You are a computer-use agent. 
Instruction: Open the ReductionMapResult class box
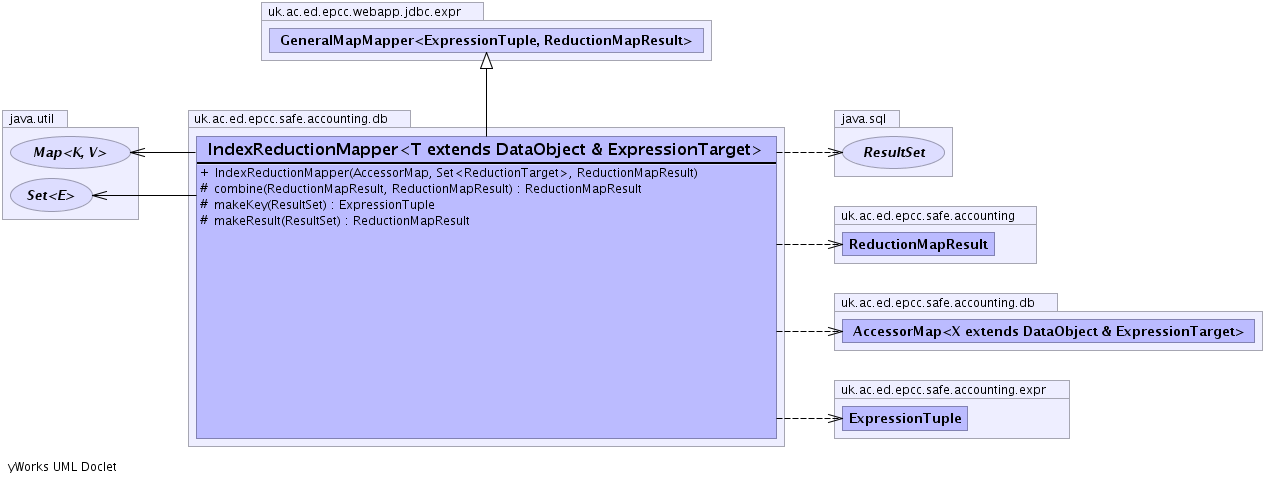tap(918, 244)
